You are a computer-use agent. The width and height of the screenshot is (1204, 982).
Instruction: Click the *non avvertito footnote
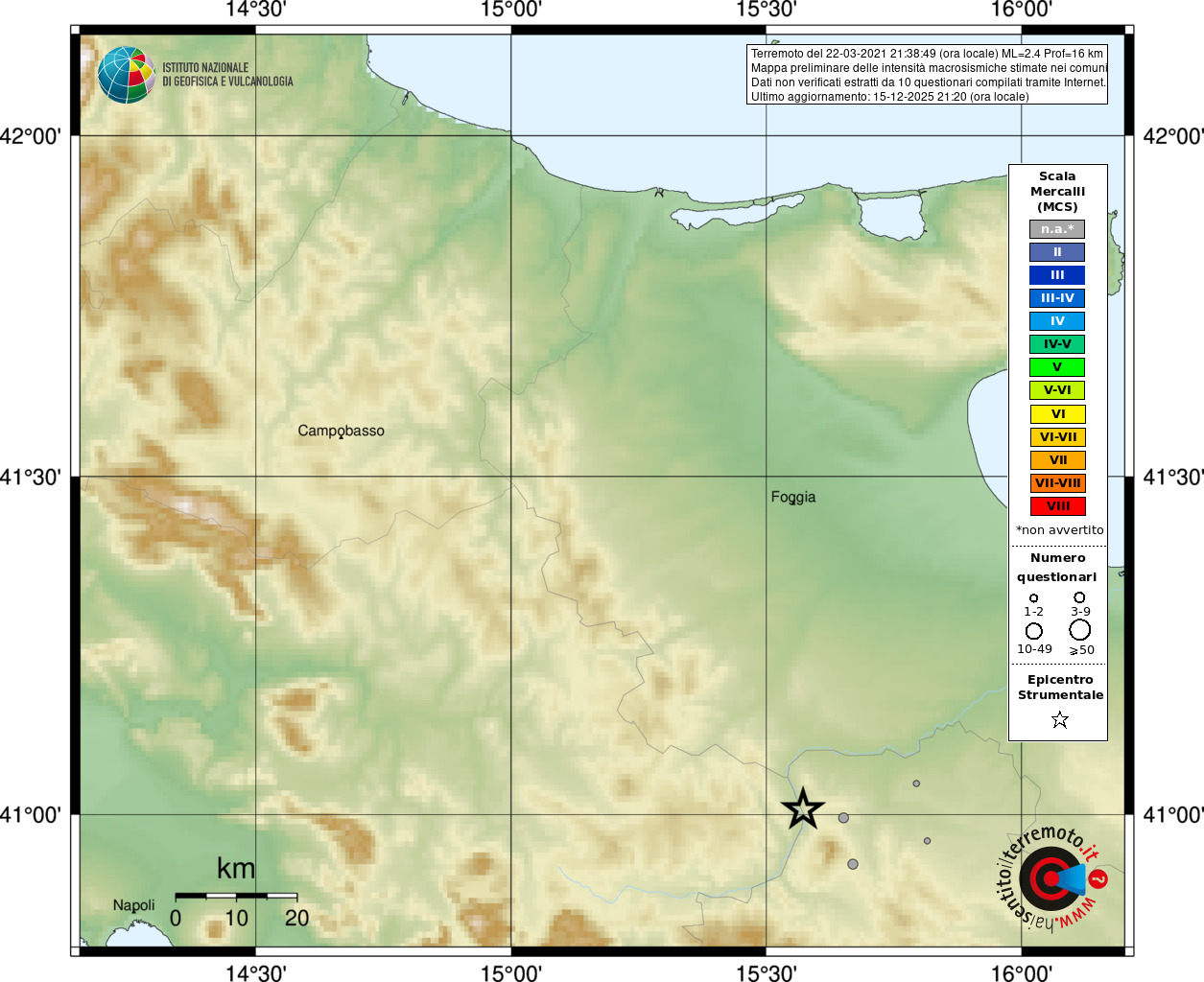(x=1060, y=530)
